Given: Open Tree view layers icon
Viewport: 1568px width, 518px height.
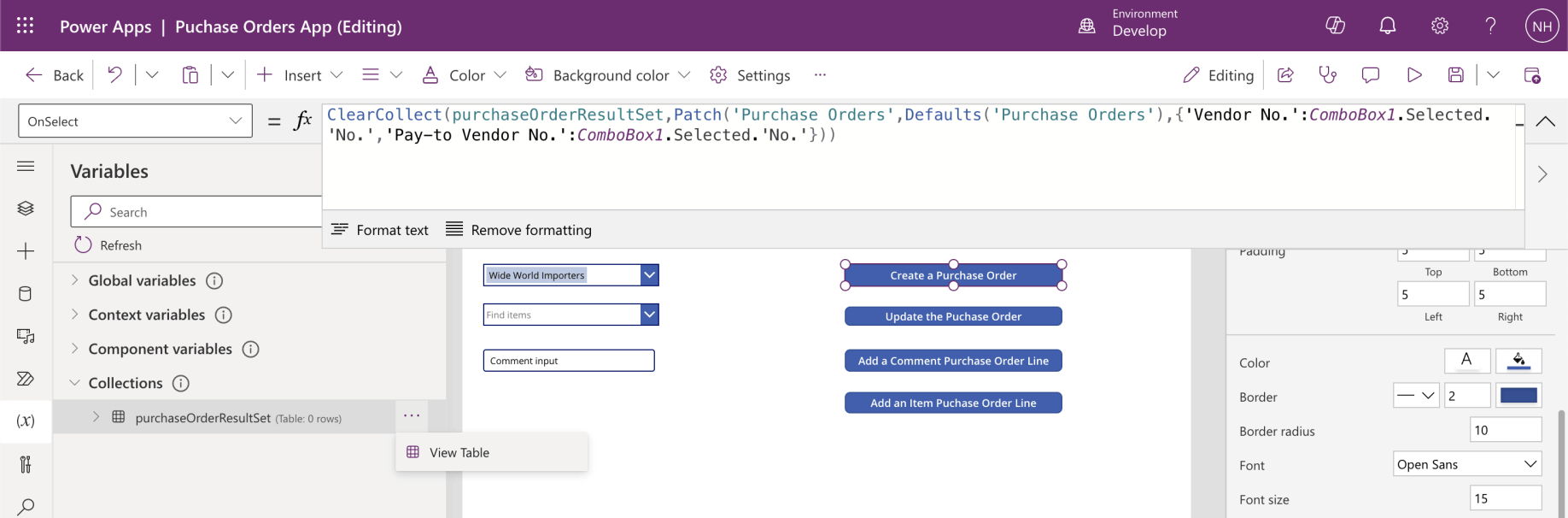Looking at the screenshot, I should 26,208.
